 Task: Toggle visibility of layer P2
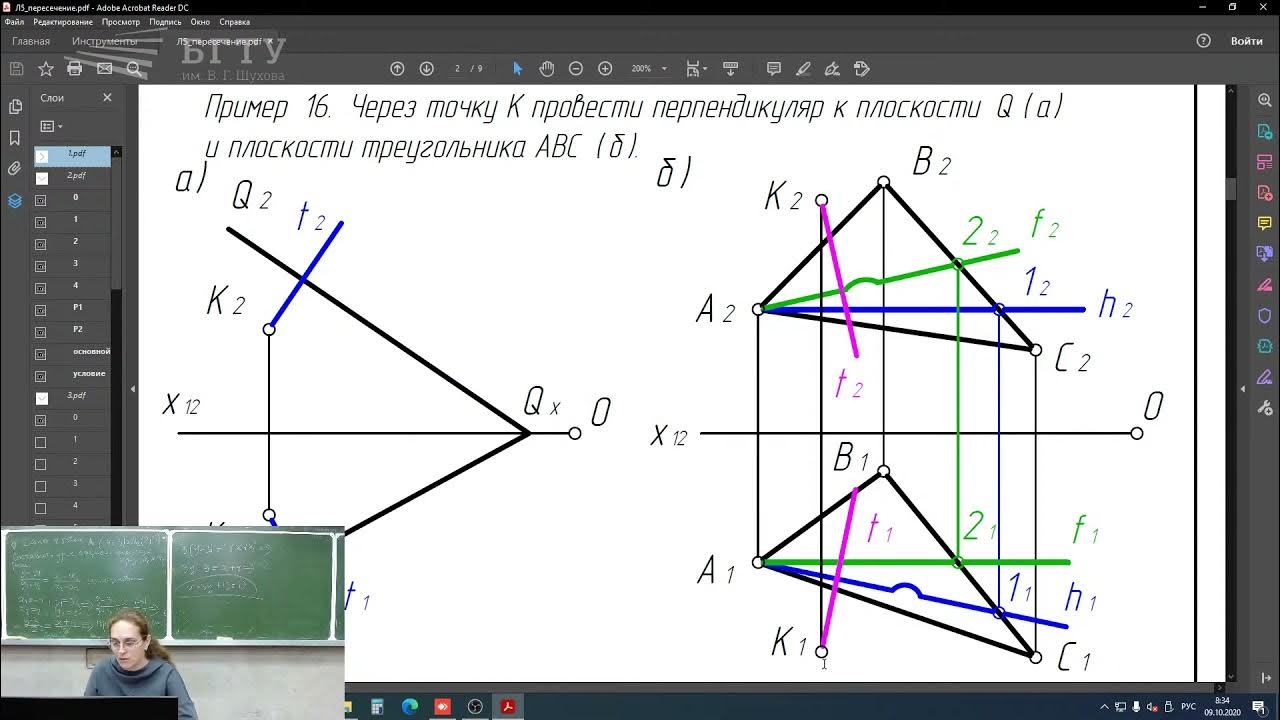click(41, 332)
